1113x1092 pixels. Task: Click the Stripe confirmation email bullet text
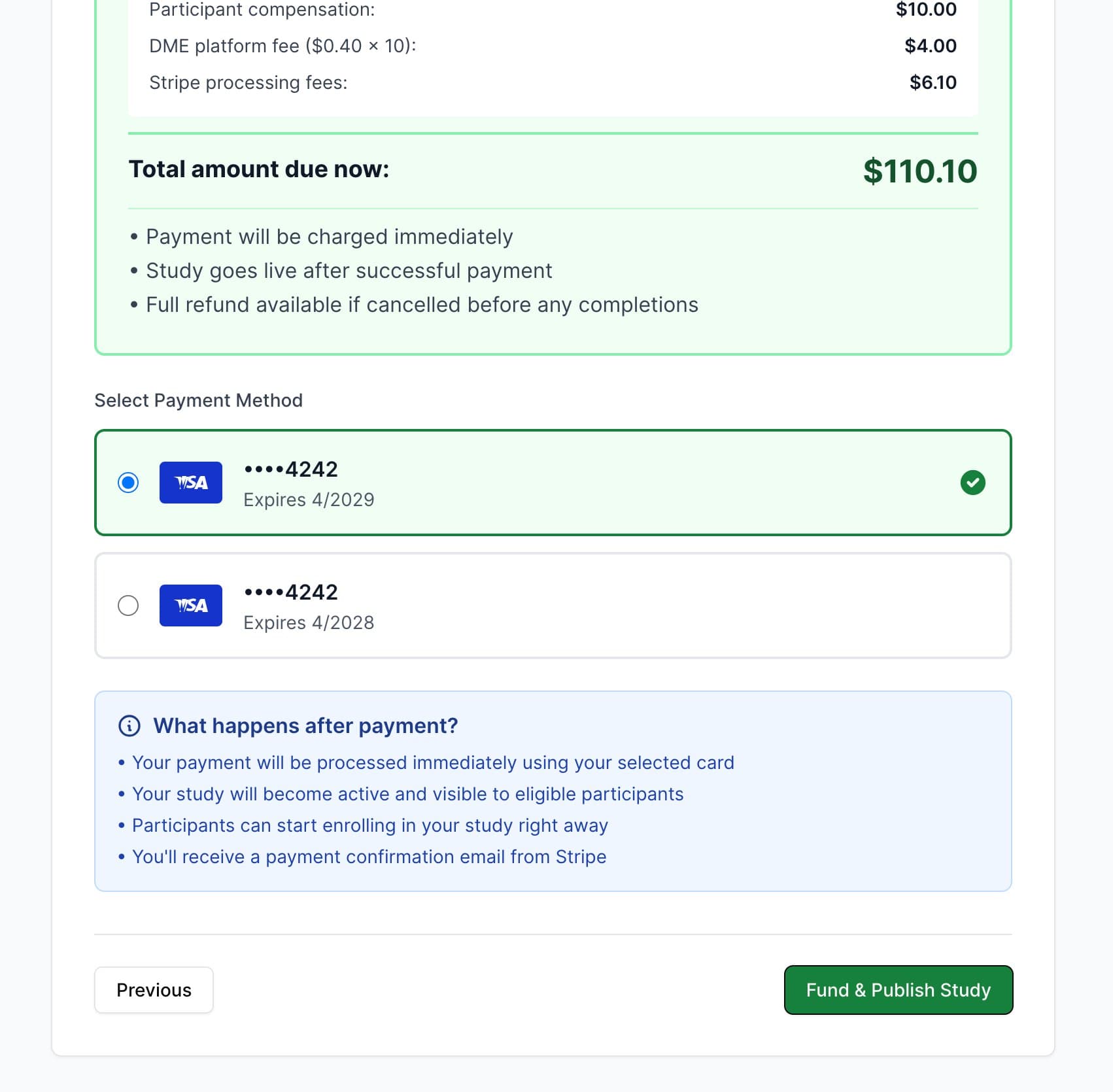click(369, 856)
